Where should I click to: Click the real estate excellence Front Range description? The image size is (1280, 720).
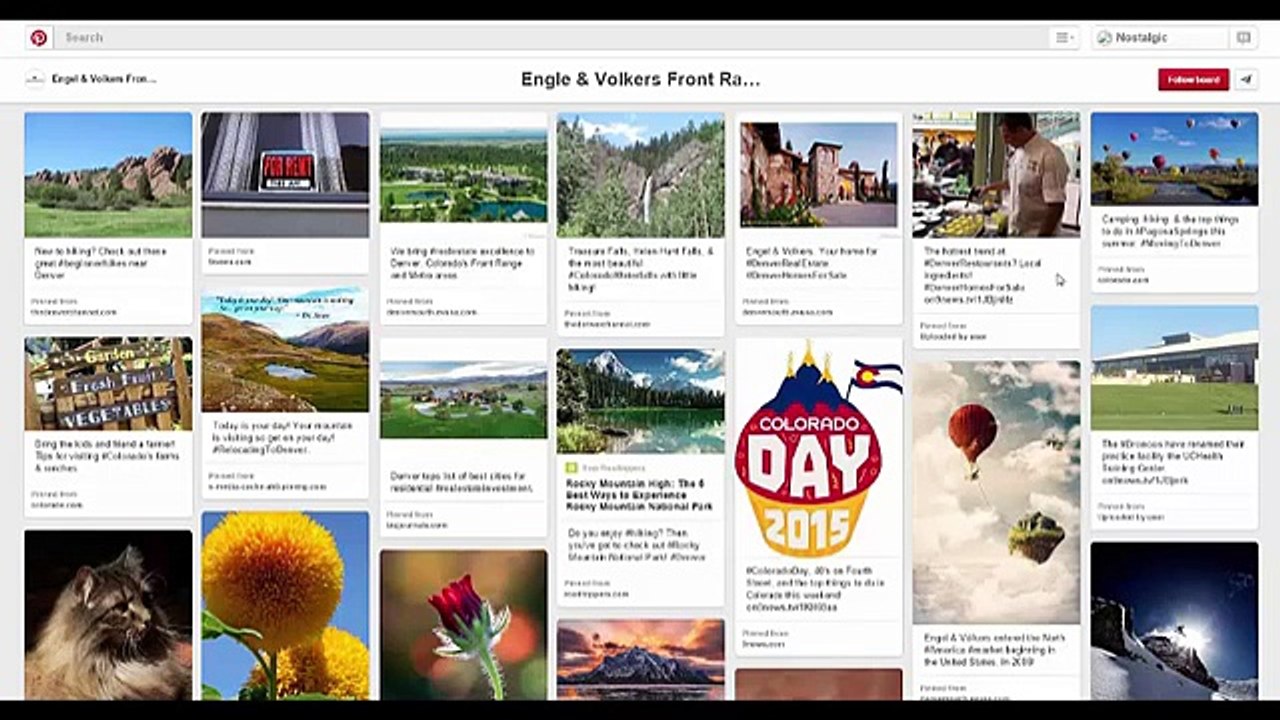coord(461,264)
